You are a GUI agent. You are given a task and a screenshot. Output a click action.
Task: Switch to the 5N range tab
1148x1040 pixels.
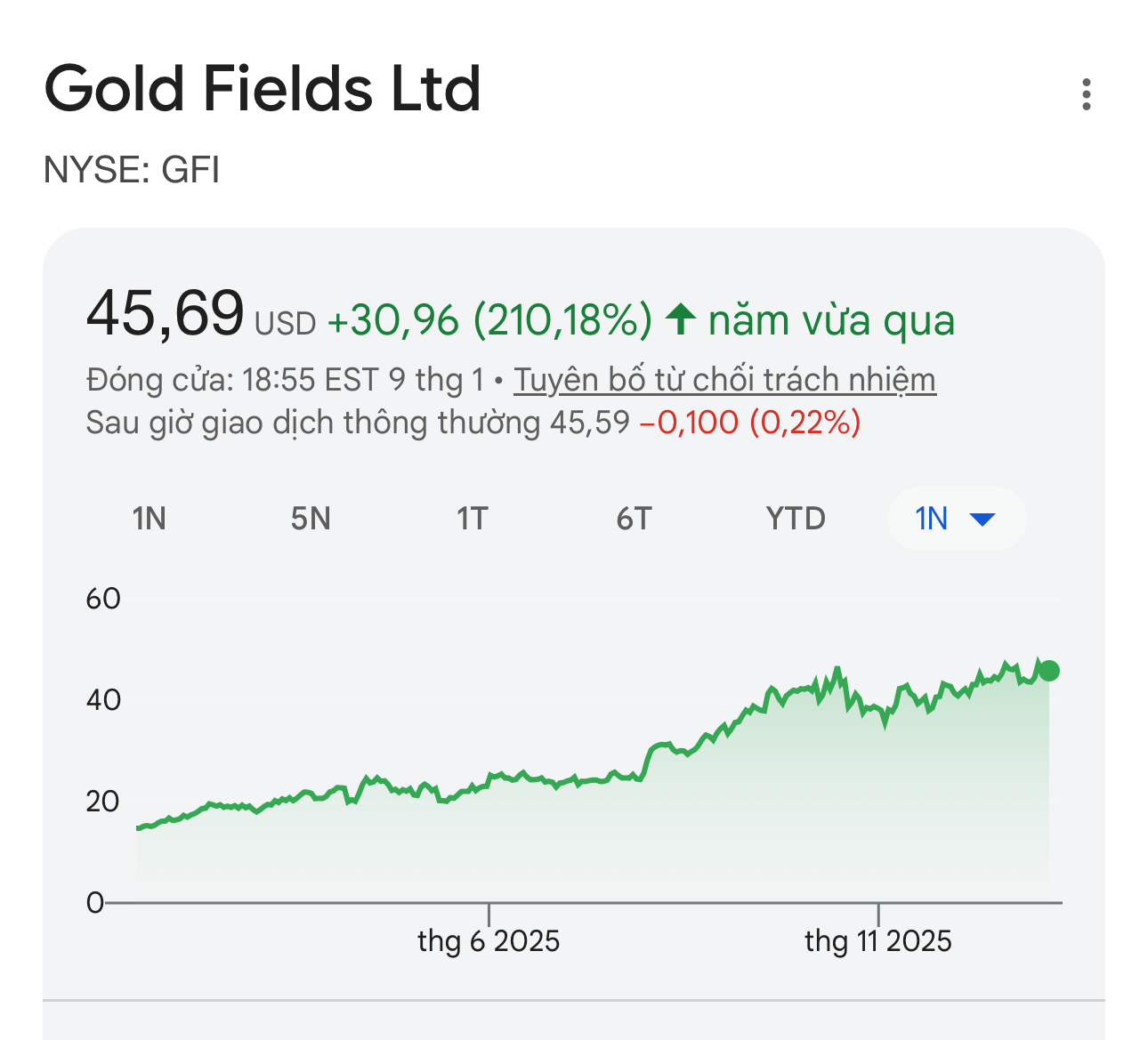click(311, 519)
